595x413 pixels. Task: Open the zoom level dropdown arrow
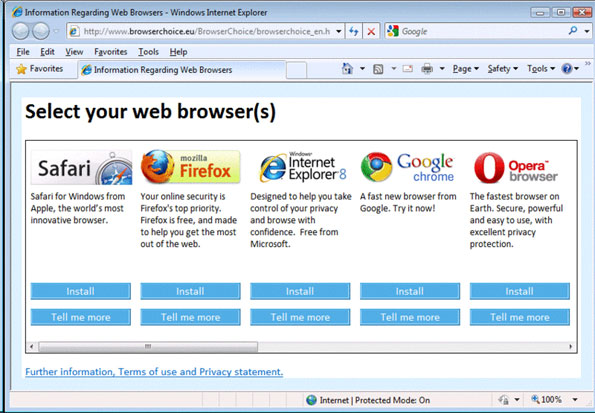[x=575, y=399]
